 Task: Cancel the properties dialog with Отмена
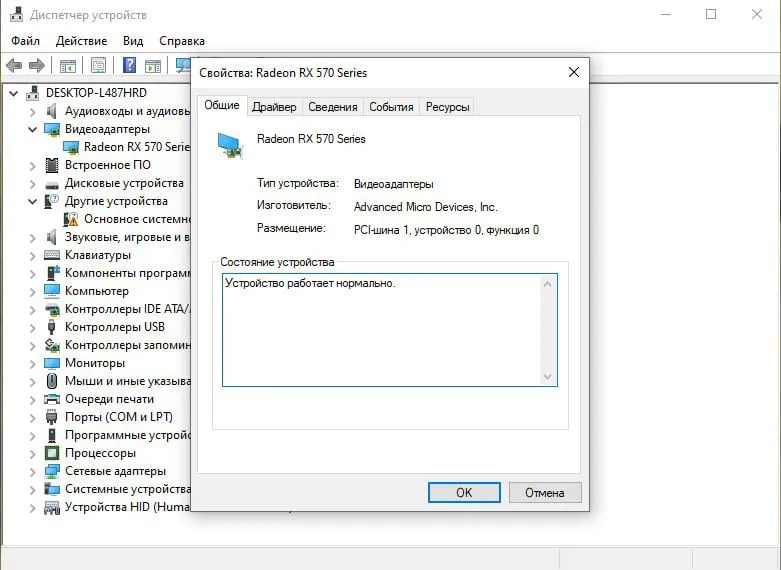coord(545,492)
